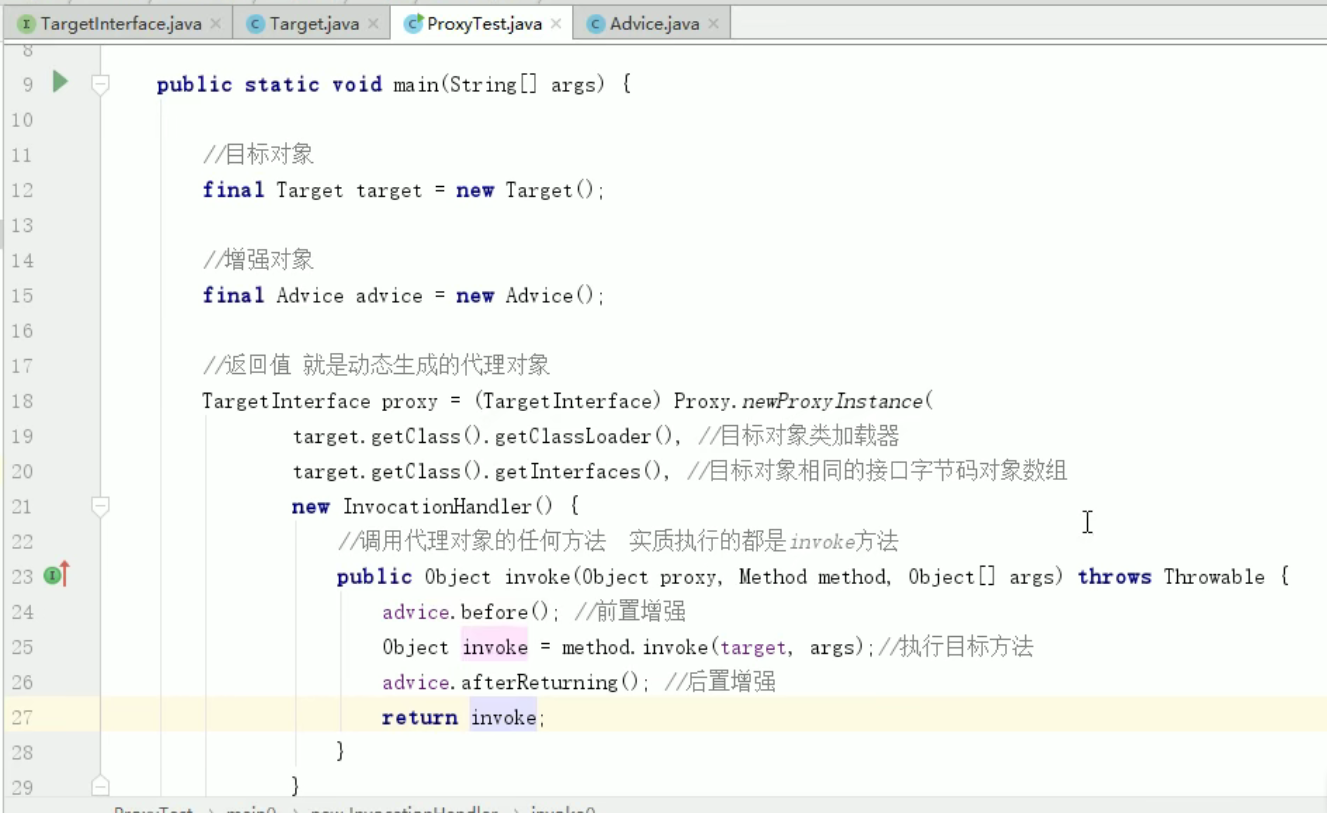
Task: Click String[] in the main signature
Action: point(494,84)
